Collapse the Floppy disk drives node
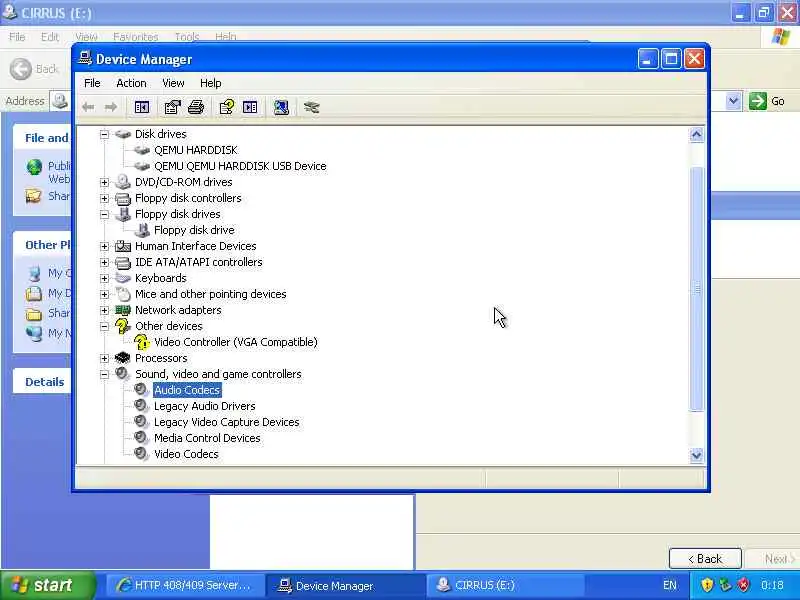Image resolution: width=800 pixels, height=600 pixels. point(105,214)
